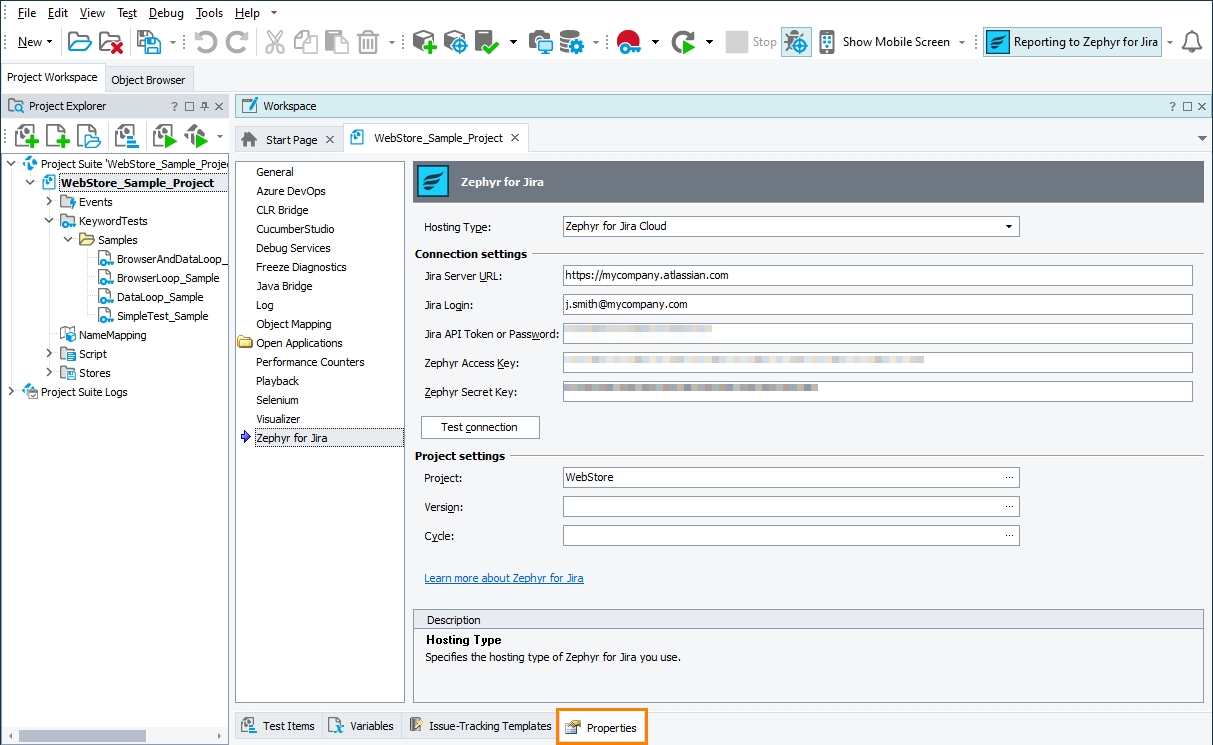Open the Properties tab at bottom
Screen dimensions: 1213x745
(x=602, y=727)
